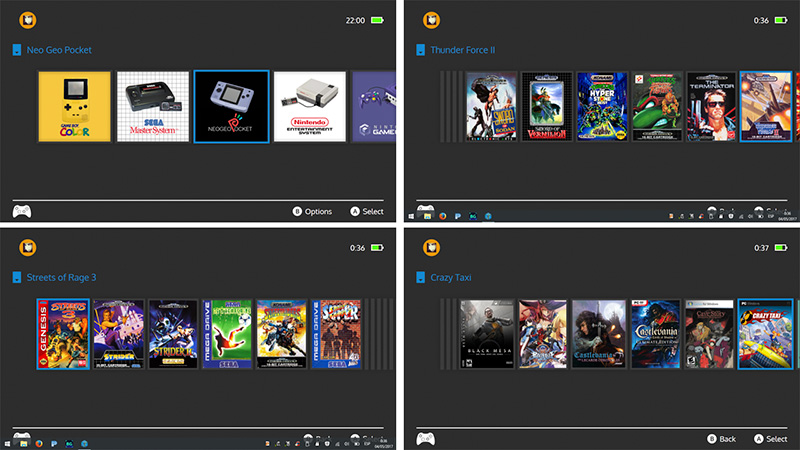Screen dimensions: 800x450
Task: Open the highlighted Crazy Taxi cover
Action: click(765, 334)
